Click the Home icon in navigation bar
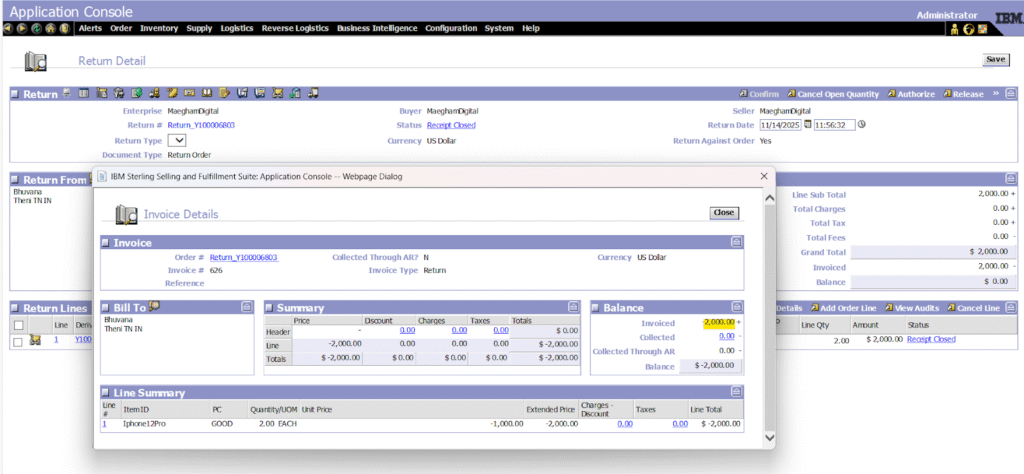 coord(50,29)
